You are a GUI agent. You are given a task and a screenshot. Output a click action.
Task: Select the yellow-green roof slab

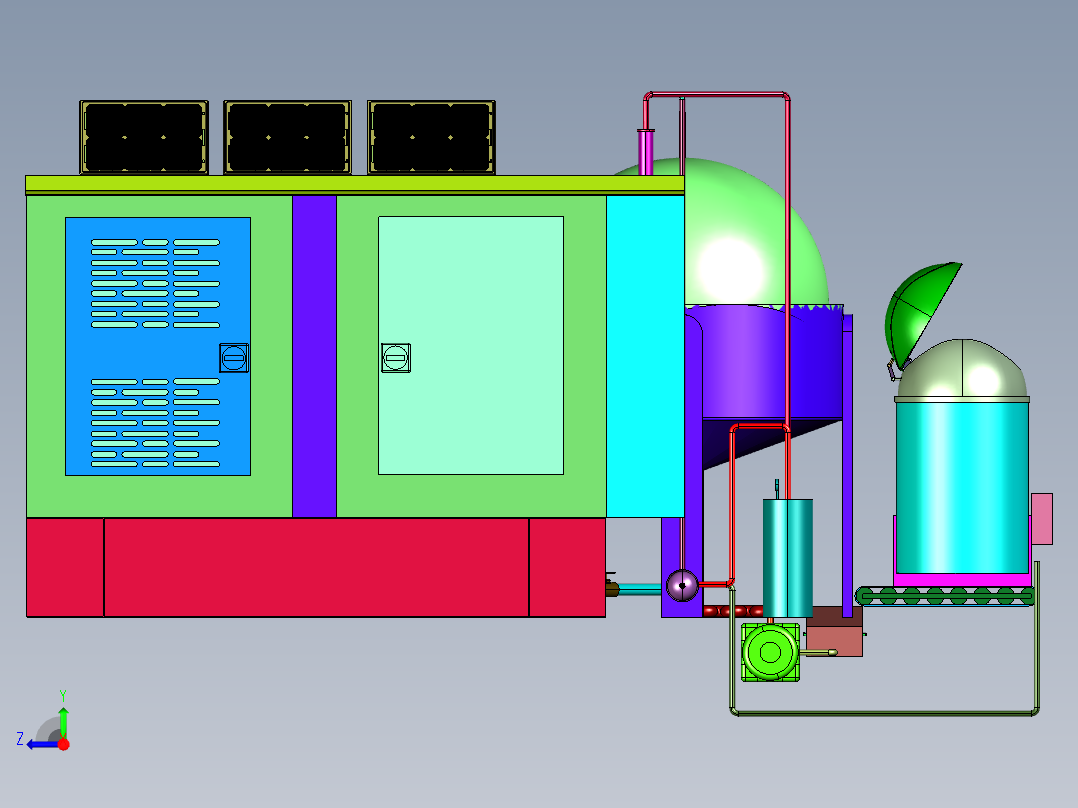[355, 185]
